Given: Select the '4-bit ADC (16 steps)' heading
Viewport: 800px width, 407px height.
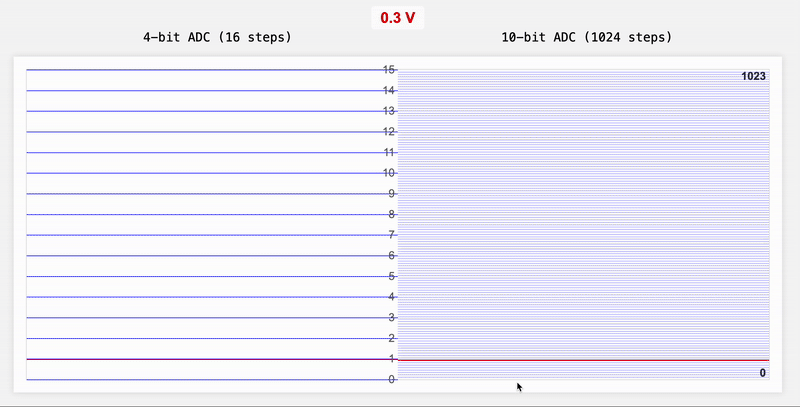Looking at the screenshot, I should click(x=217, y=37).
